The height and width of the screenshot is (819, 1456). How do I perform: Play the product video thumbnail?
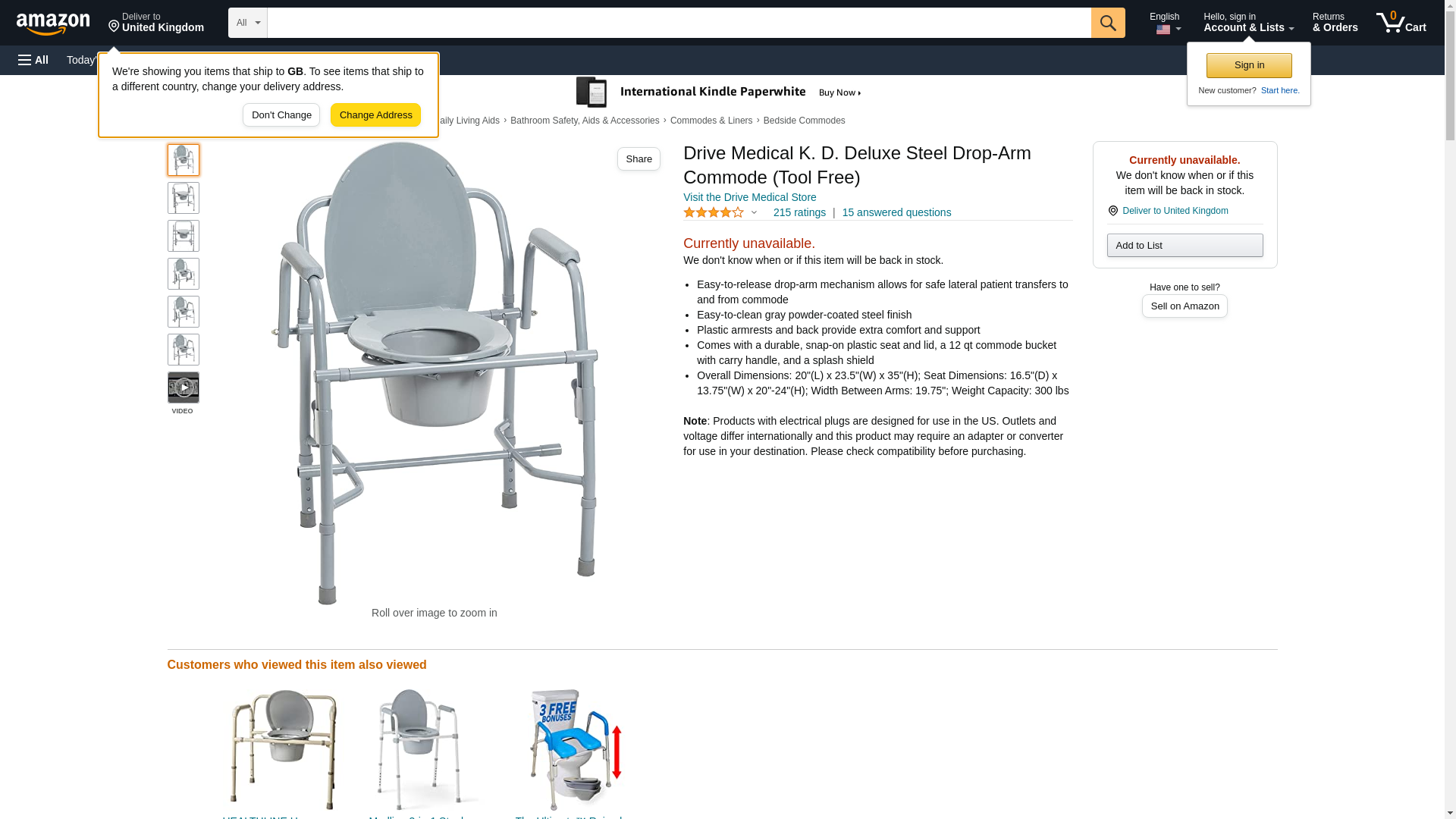pos(183,388)
